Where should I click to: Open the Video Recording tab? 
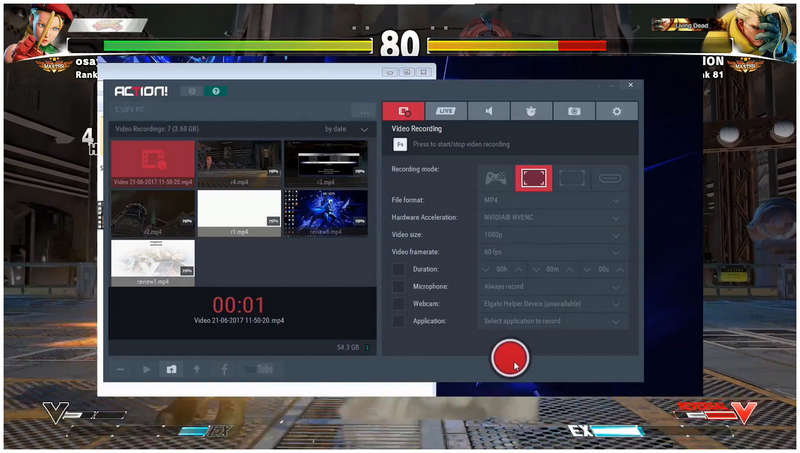click(x=404, y=111)
